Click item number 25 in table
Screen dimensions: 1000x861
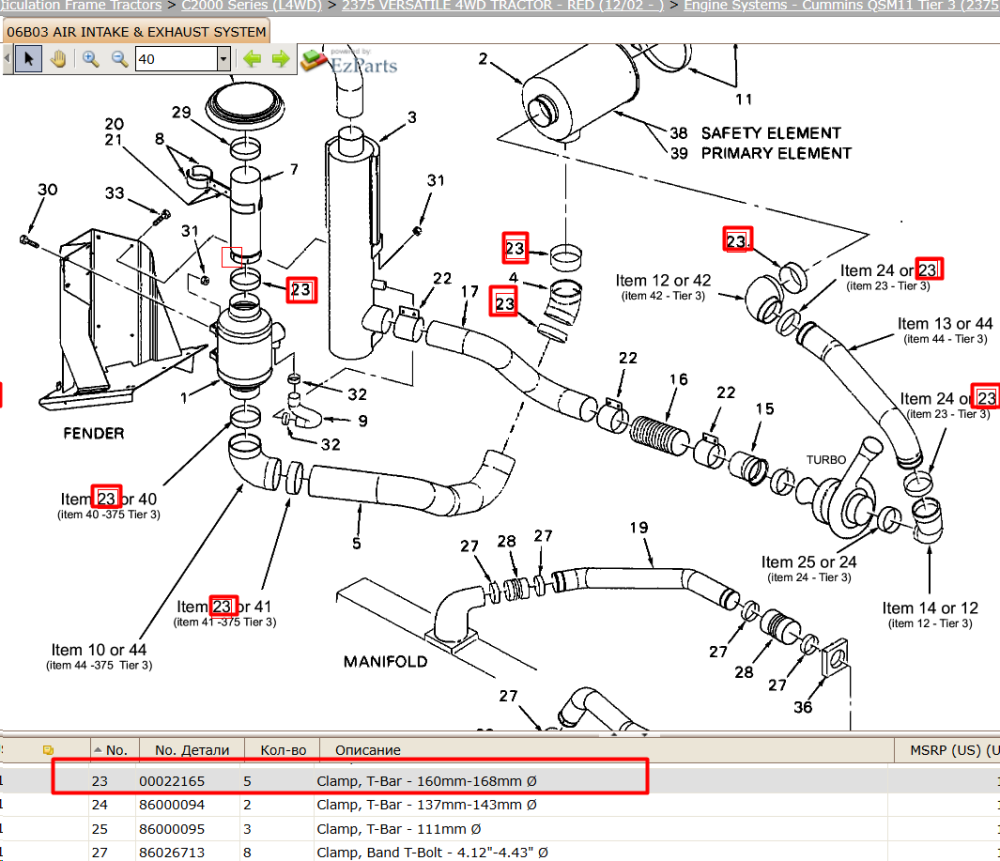coord(99,829)
